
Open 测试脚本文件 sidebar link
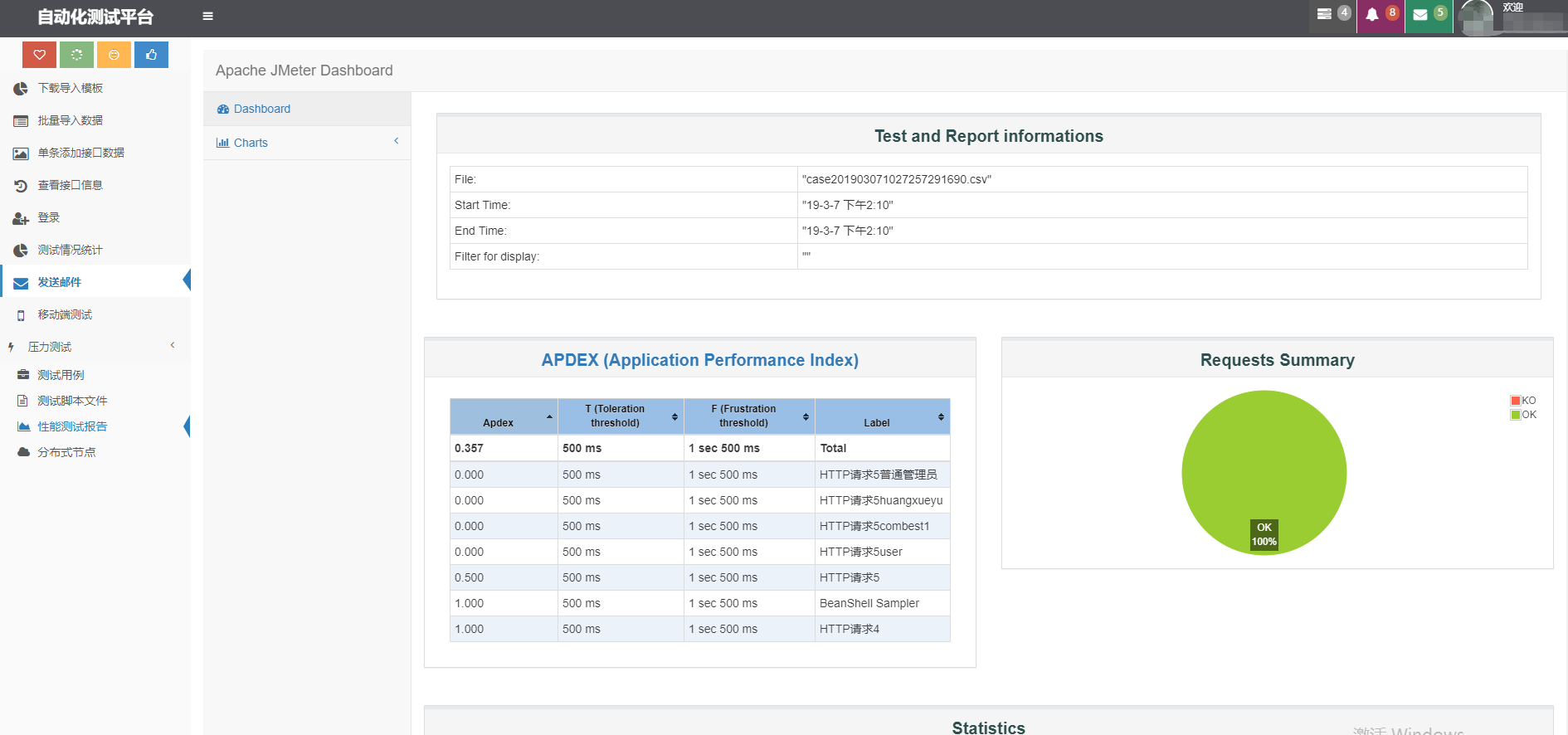click(x=72, y=401)
